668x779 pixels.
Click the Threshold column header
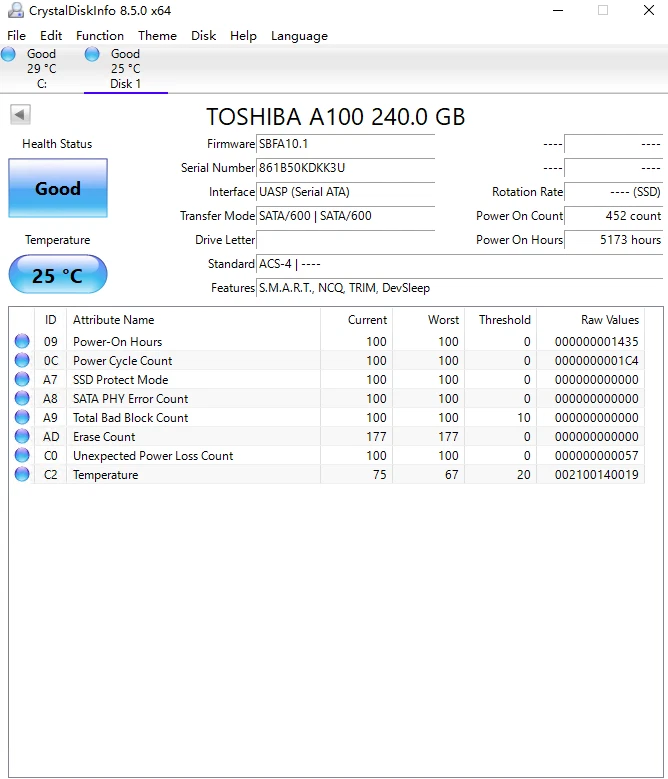click(x=501, y=319)
